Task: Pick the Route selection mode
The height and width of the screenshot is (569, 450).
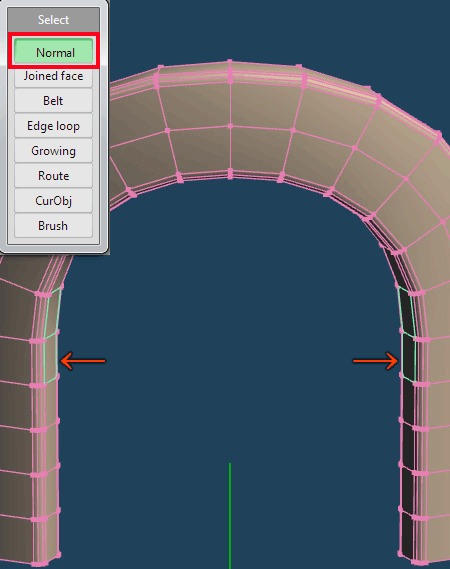Action: (x=53, y=176)
